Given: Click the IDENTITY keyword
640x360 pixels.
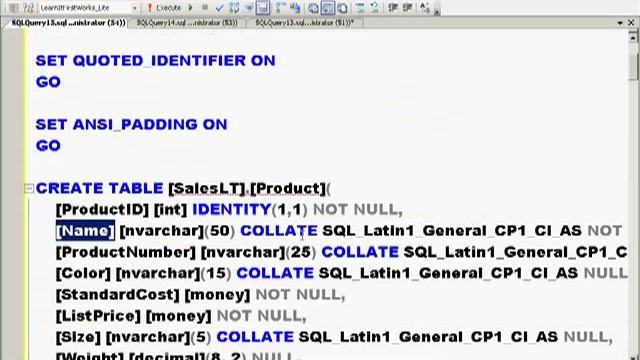Looking at the screenshot, I should click(x=232, y=209).
